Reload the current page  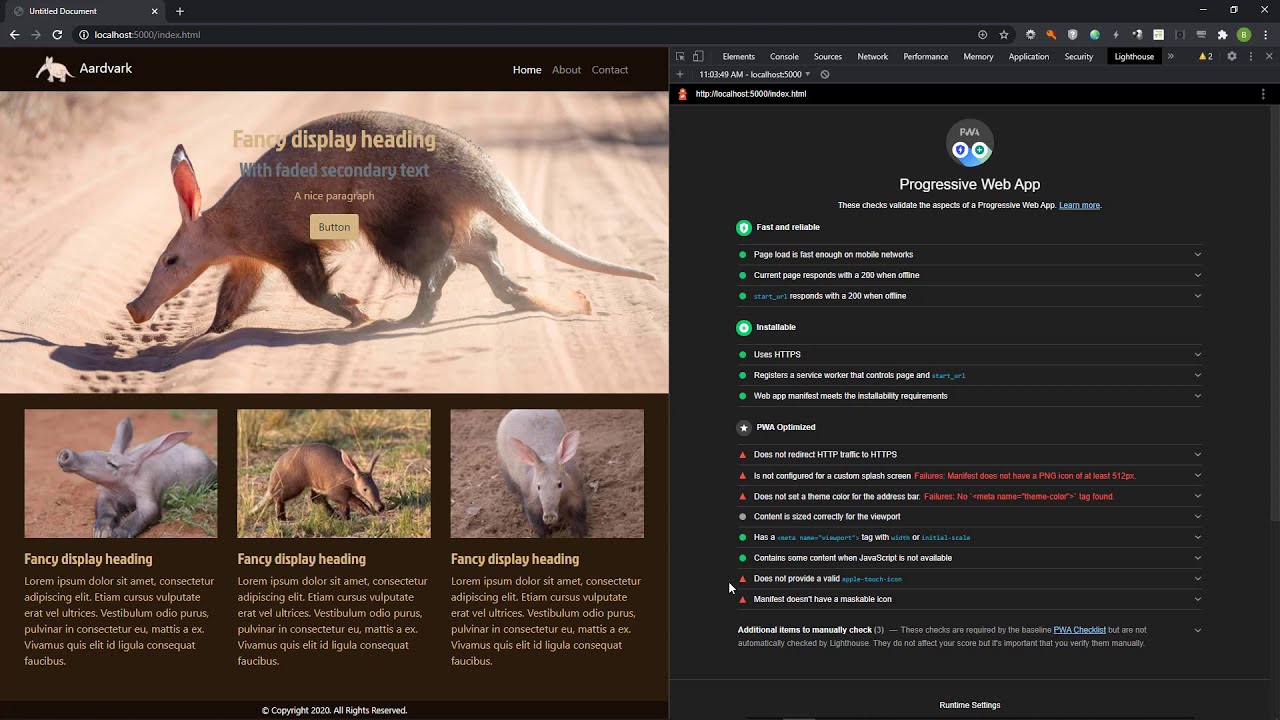coord(57,34)
